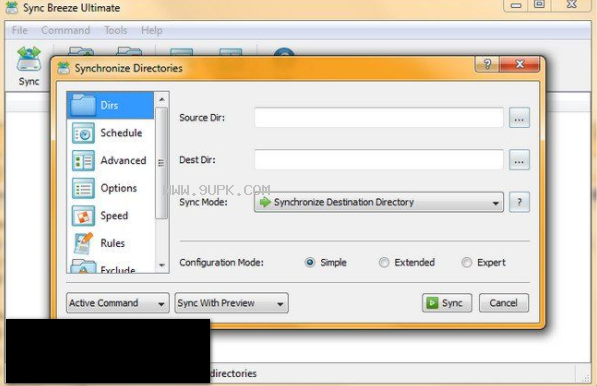
Task: Click the dialog's title bar help button
Action: pos(487,64)
